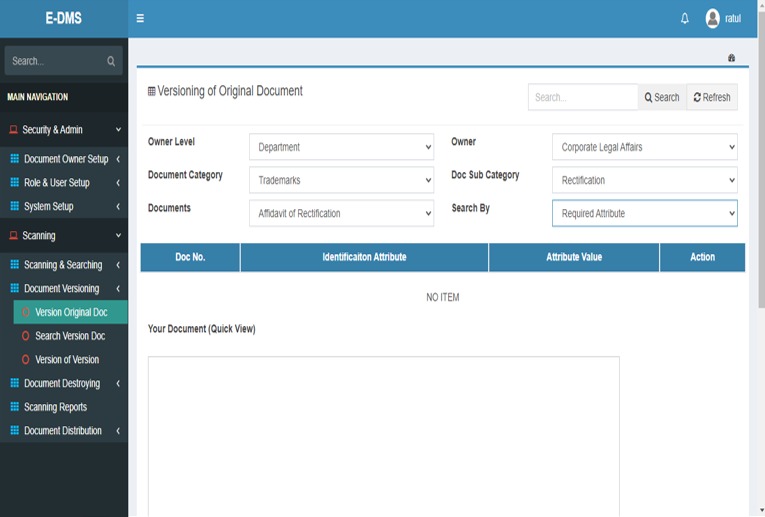Click the sidebar search magnifier icon
765x517 pixels.
[111, 61]
